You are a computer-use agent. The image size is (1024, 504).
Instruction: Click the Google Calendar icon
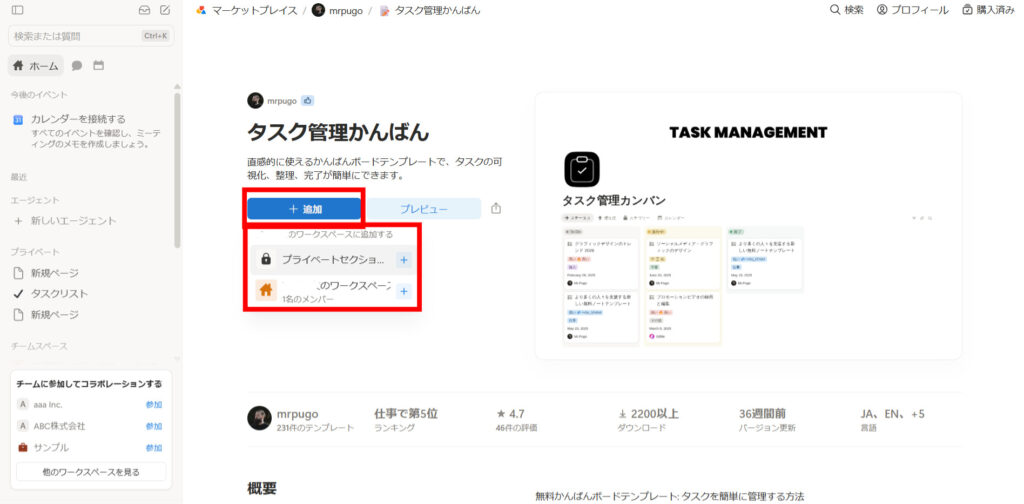(18, 119)
